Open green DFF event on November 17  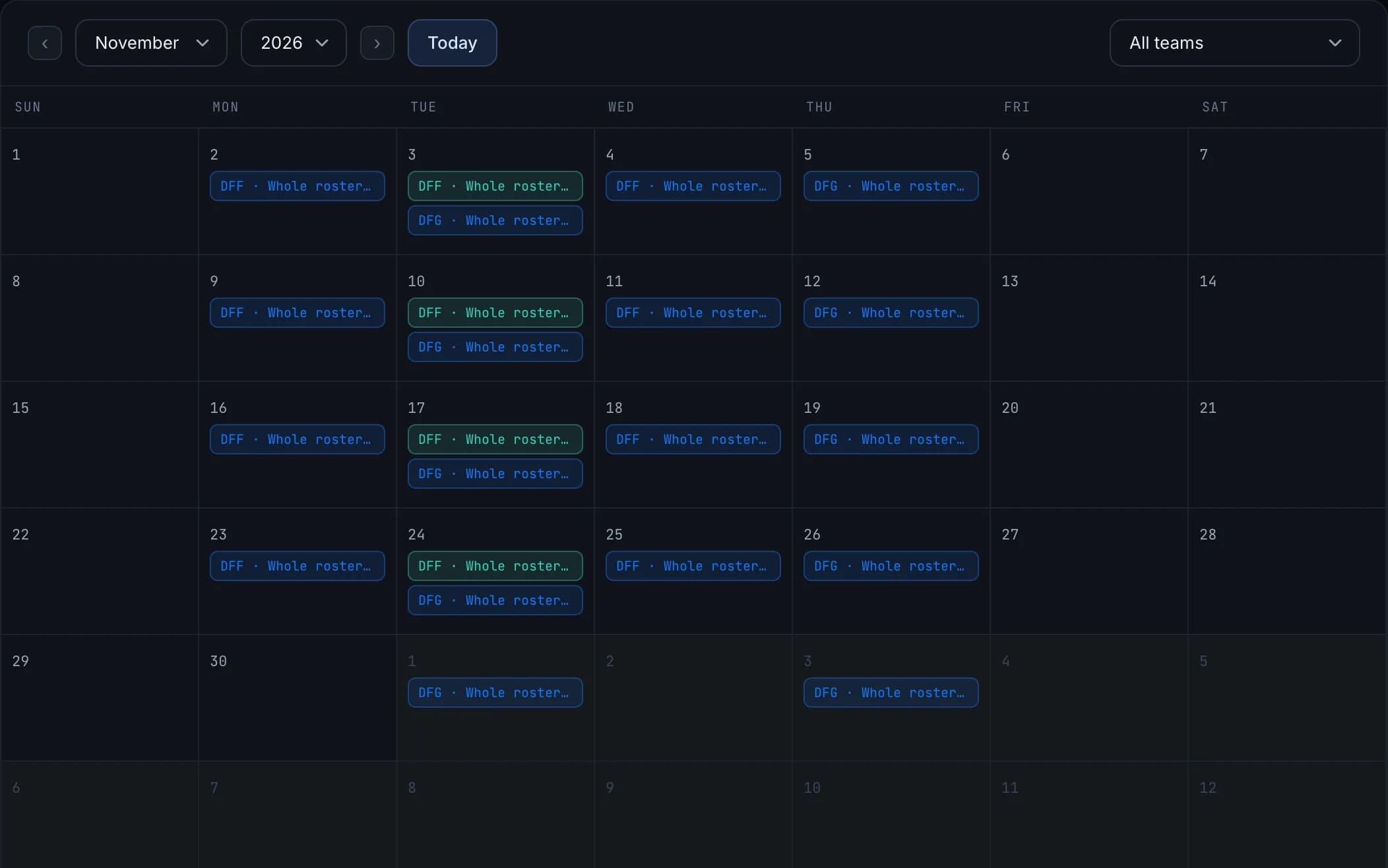(495, 439)
